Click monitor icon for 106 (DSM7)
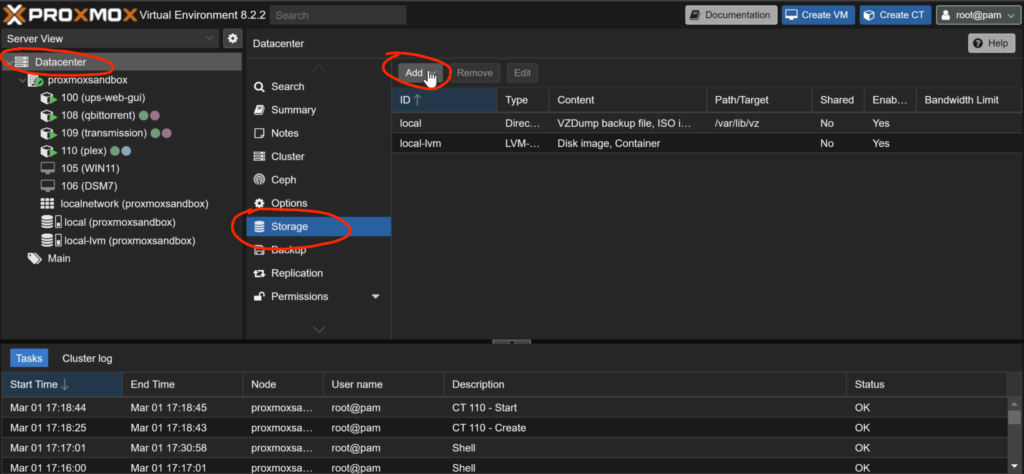The width and height of the screenshot is (1024, 474). 48,186
